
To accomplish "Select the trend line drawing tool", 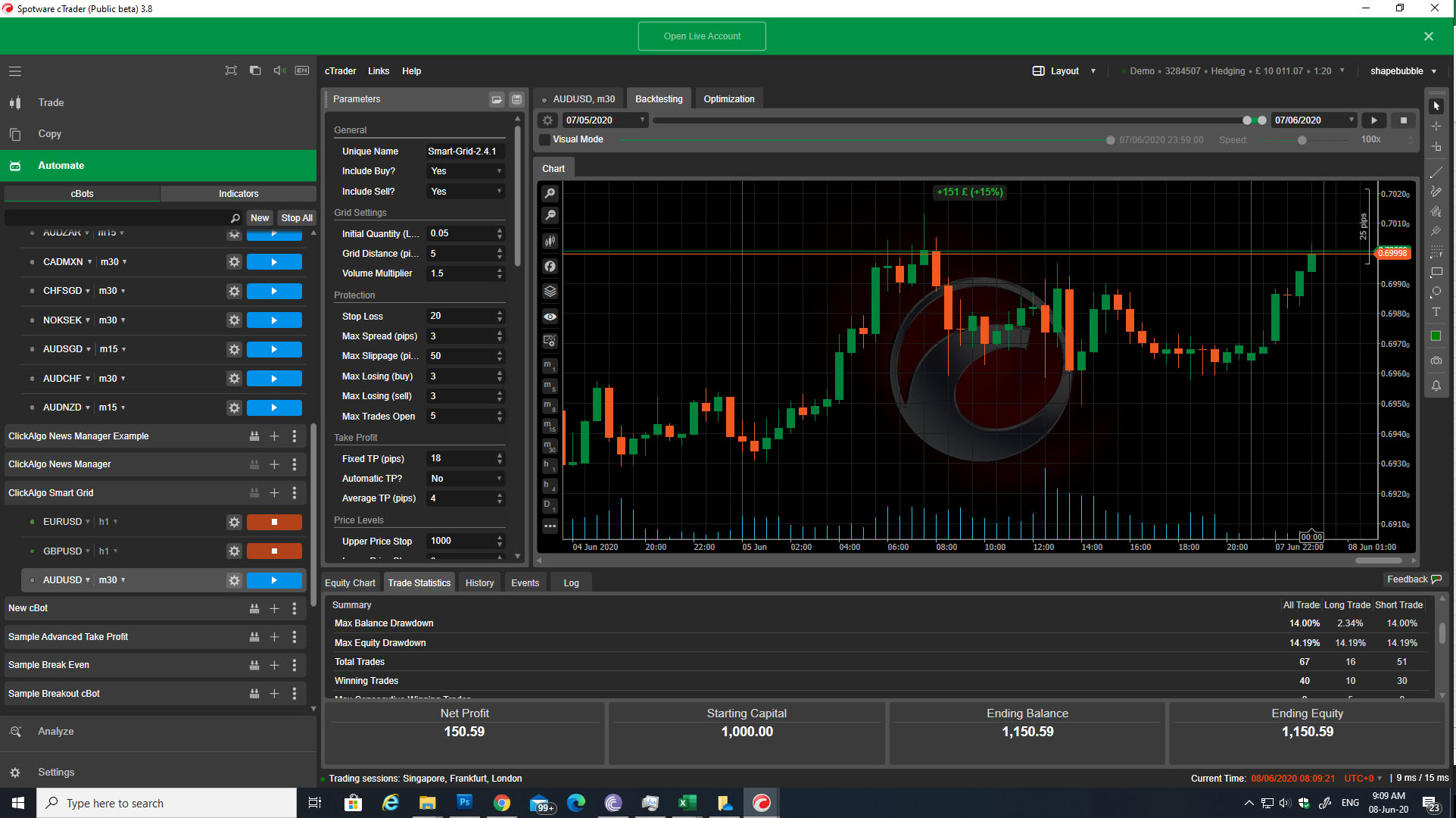I will pos(1436,173).
